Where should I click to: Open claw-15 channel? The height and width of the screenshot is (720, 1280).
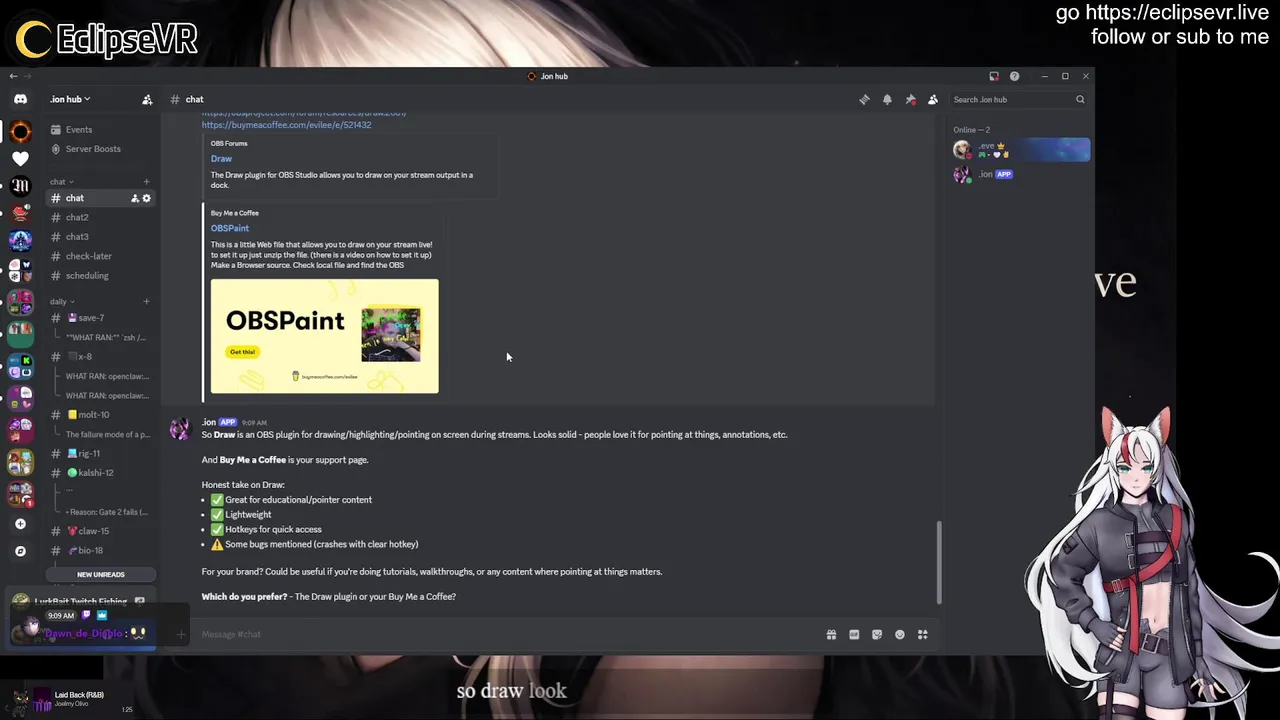pos(99,531)
